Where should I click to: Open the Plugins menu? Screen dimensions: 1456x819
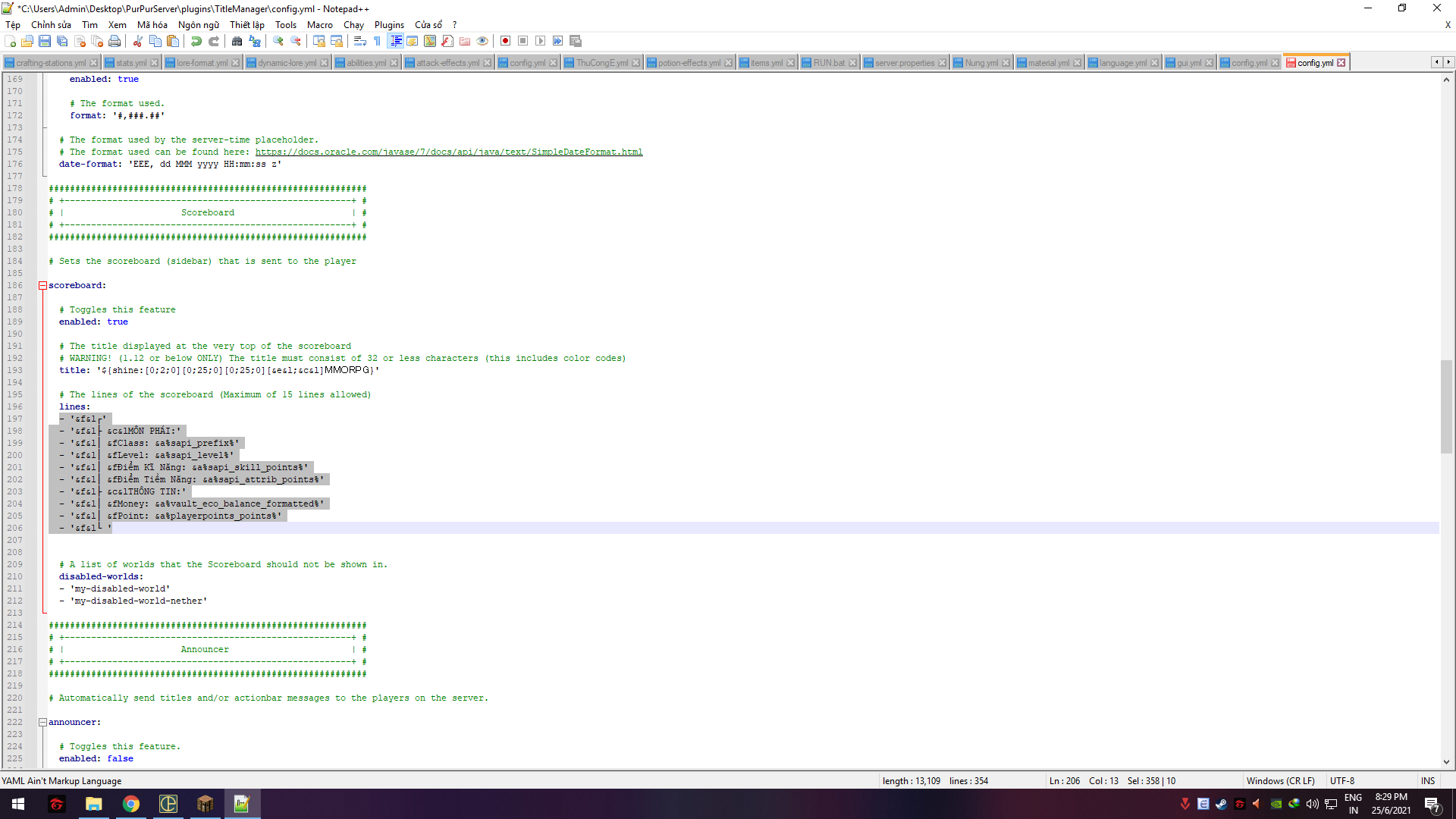389,25
